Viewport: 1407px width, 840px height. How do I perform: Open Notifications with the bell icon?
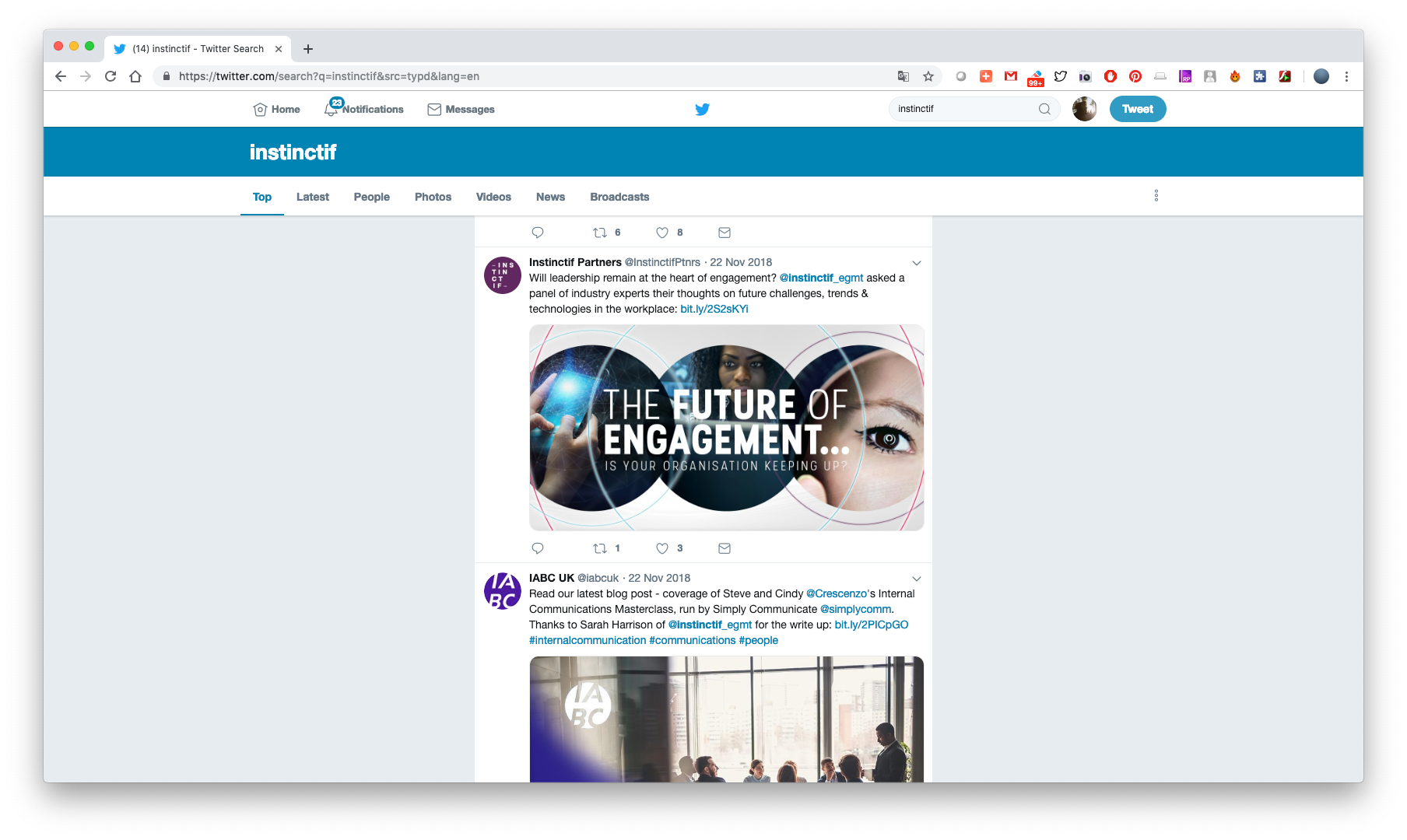(363, 109)
